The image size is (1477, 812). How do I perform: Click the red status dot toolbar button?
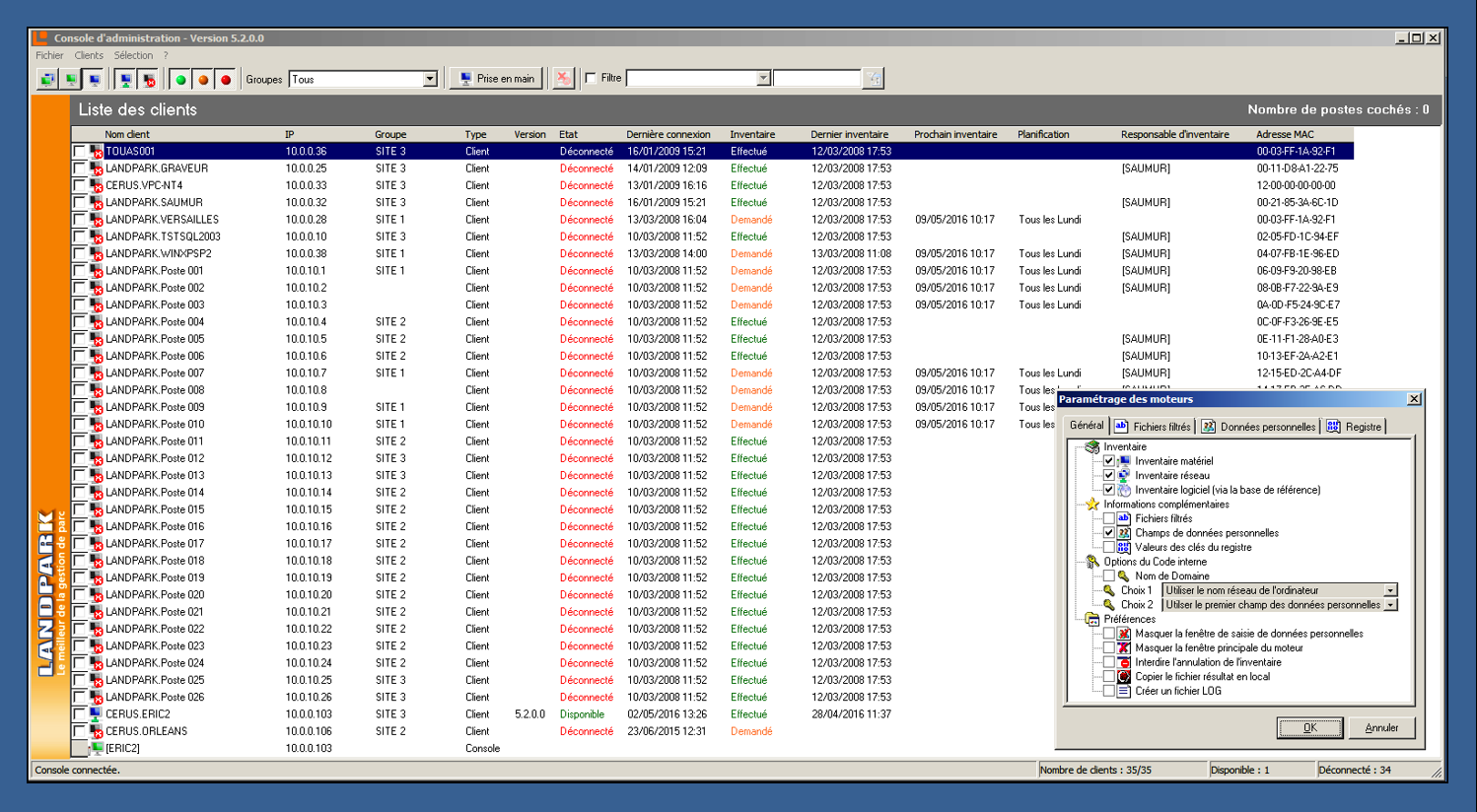pyautogui.click(x=226, y=80)
